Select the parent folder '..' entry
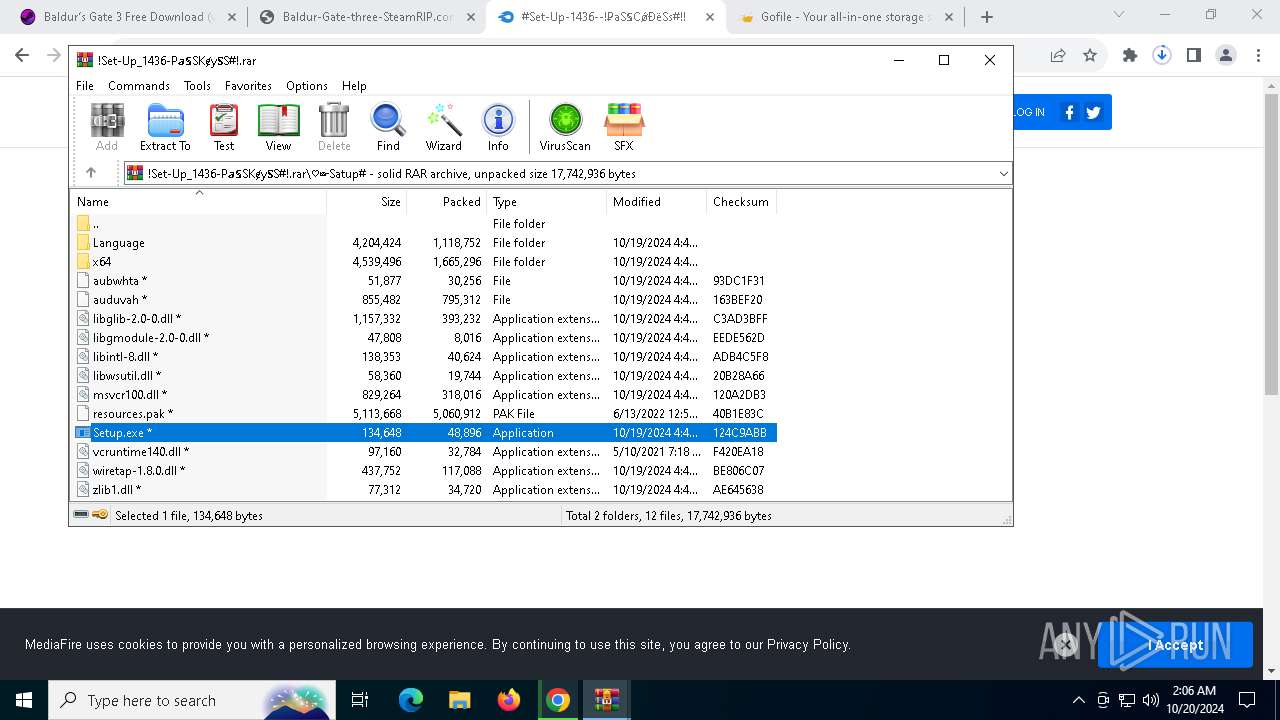 [96, 224]
